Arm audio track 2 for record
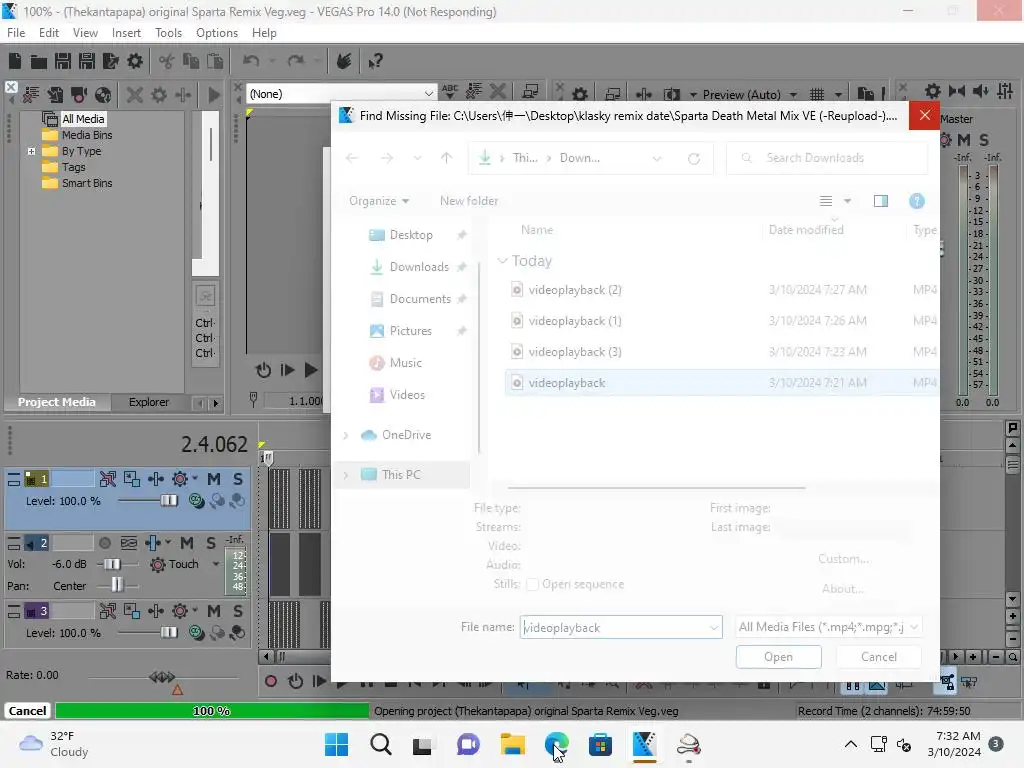The image size is (1024, 768). pos(104,543)
